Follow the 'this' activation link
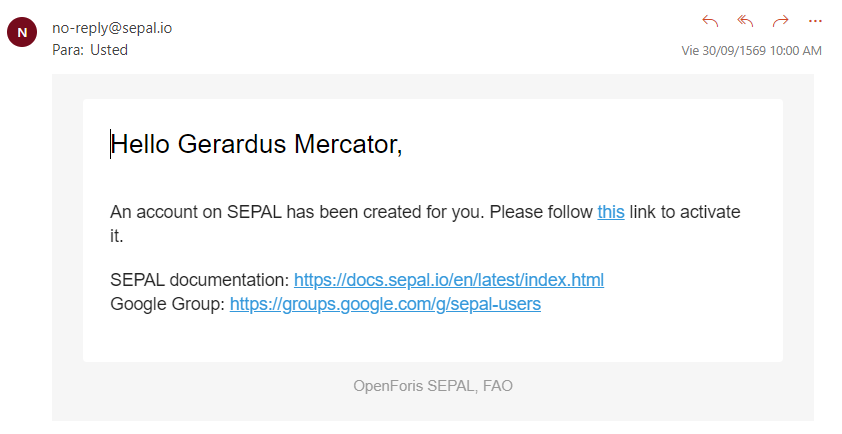This screenshot has width=842, height=434. (x=611, y=212)
